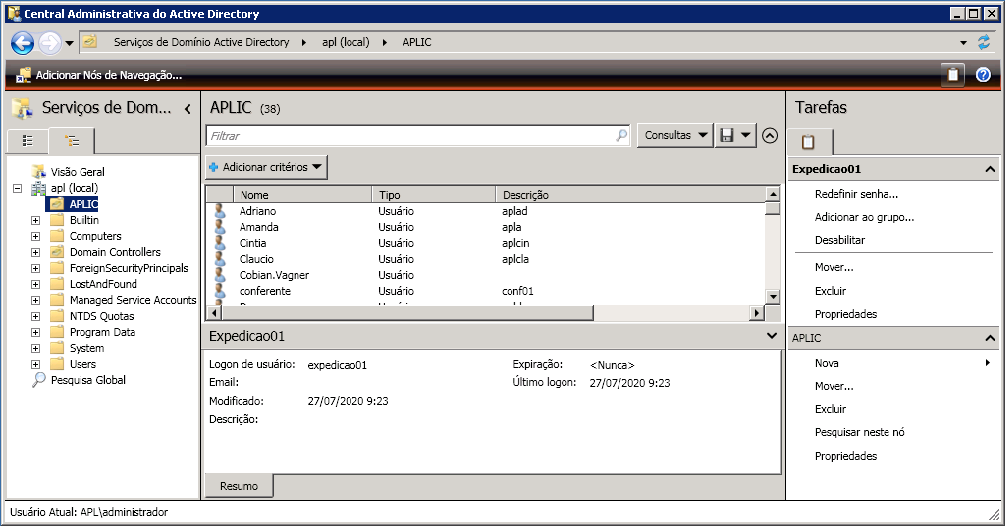Go back with the blue Back arrow
Viewport: 1005px width, 526px height.
22,43
